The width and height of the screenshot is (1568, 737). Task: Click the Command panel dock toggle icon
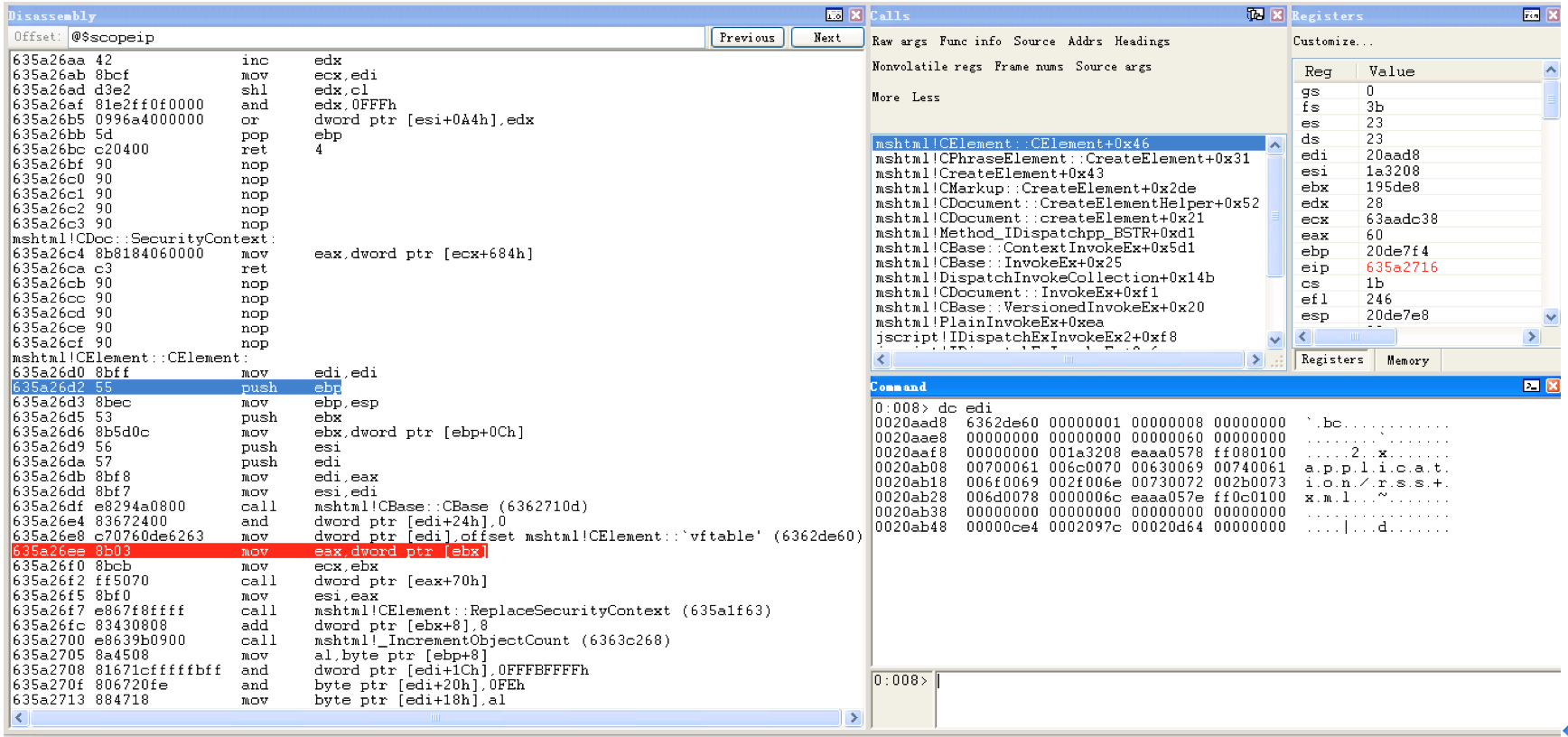tap(1531, 386)
